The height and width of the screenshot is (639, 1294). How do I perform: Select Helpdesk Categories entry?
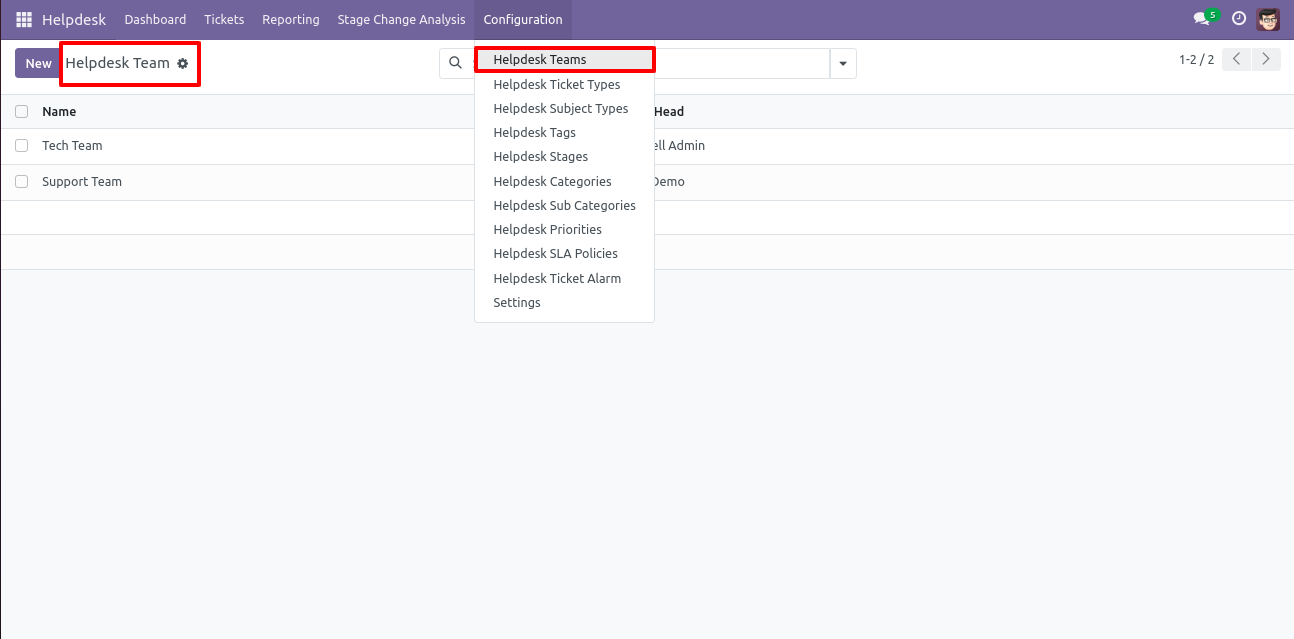point(564,181)
